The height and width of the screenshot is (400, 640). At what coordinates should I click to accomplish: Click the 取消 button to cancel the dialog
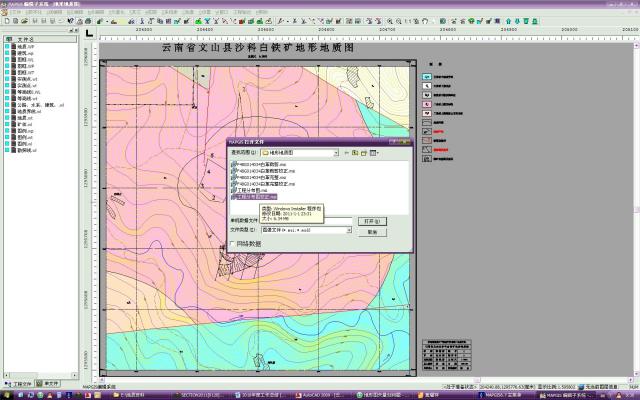point(372,231)
